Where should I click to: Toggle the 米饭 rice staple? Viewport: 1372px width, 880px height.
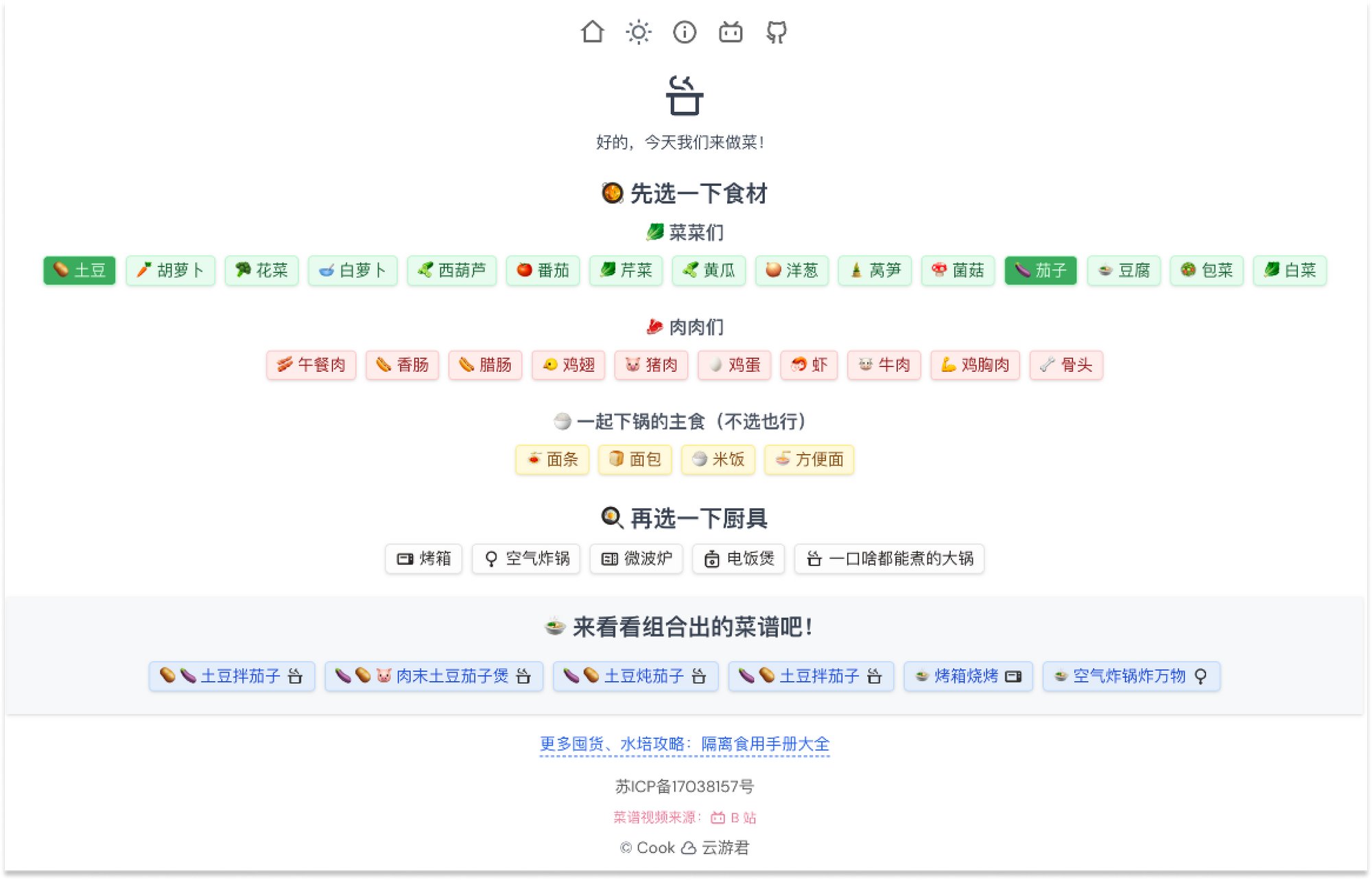pyautogui.click(x=718, y=460)
